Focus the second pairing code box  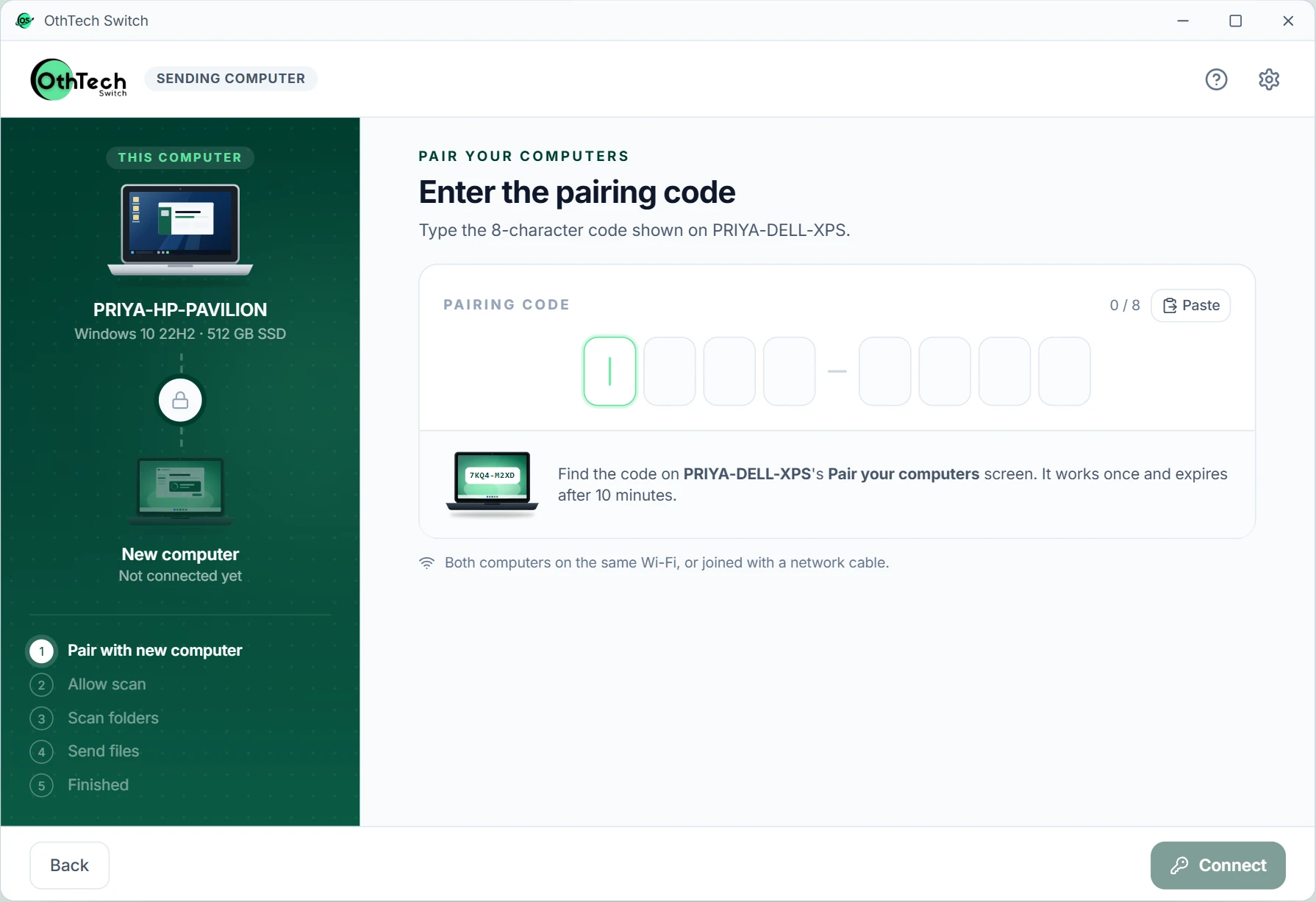(x=670, y=371)
